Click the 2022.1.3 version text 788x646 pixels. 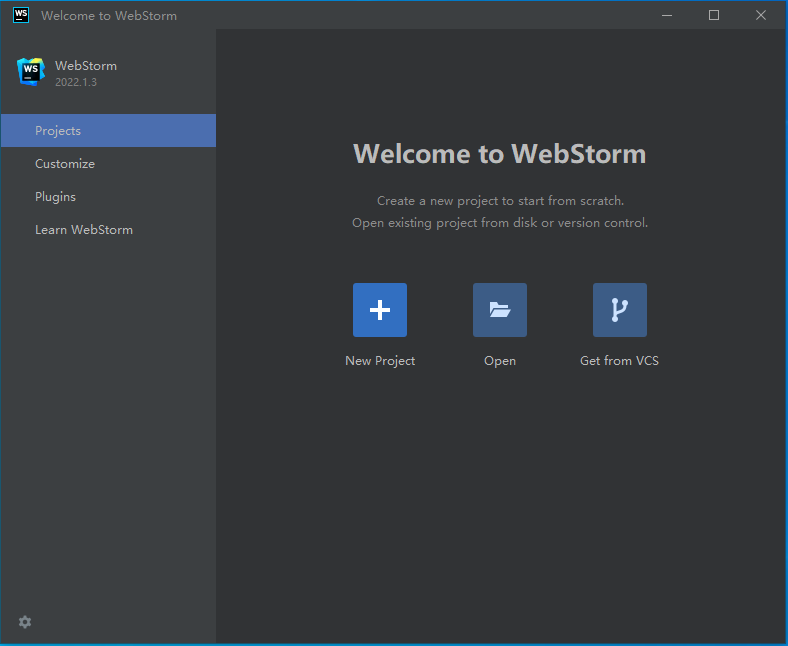pyautogui.click(x=76, y=82)
